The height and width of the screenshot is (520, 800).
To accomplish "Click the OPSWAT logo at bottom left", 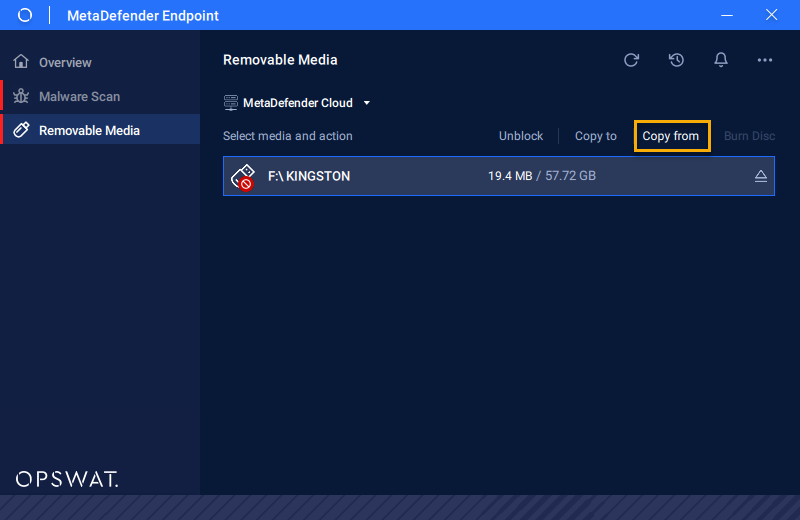I will pos(67,479).
